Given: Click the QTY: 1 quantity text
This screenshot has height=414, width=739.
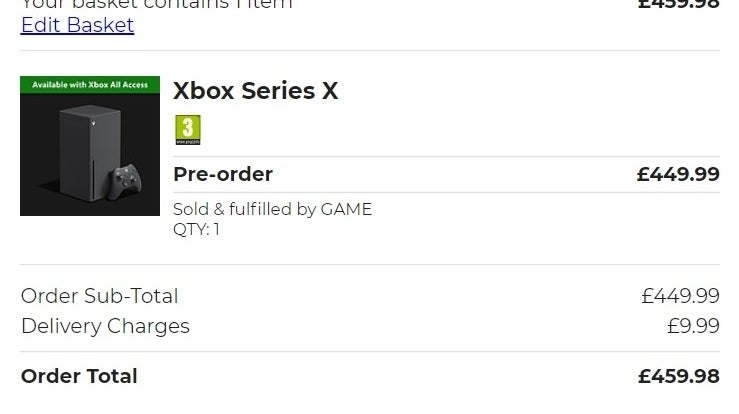Looking at the screenshot, I should 196,229.
